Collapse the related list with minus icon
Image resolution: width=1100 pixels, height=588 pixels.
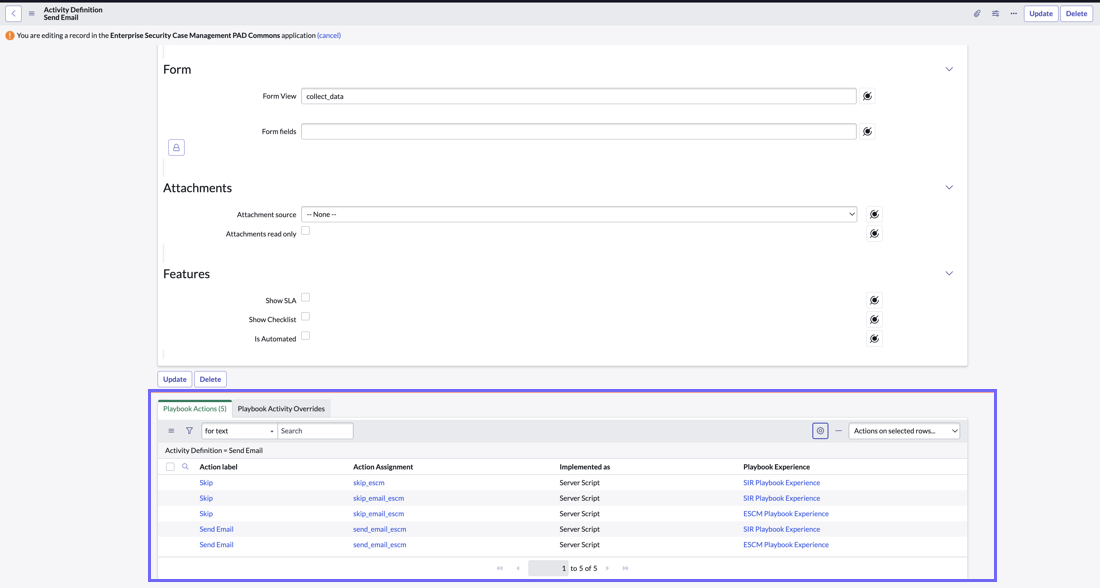[x=838, y=431]
